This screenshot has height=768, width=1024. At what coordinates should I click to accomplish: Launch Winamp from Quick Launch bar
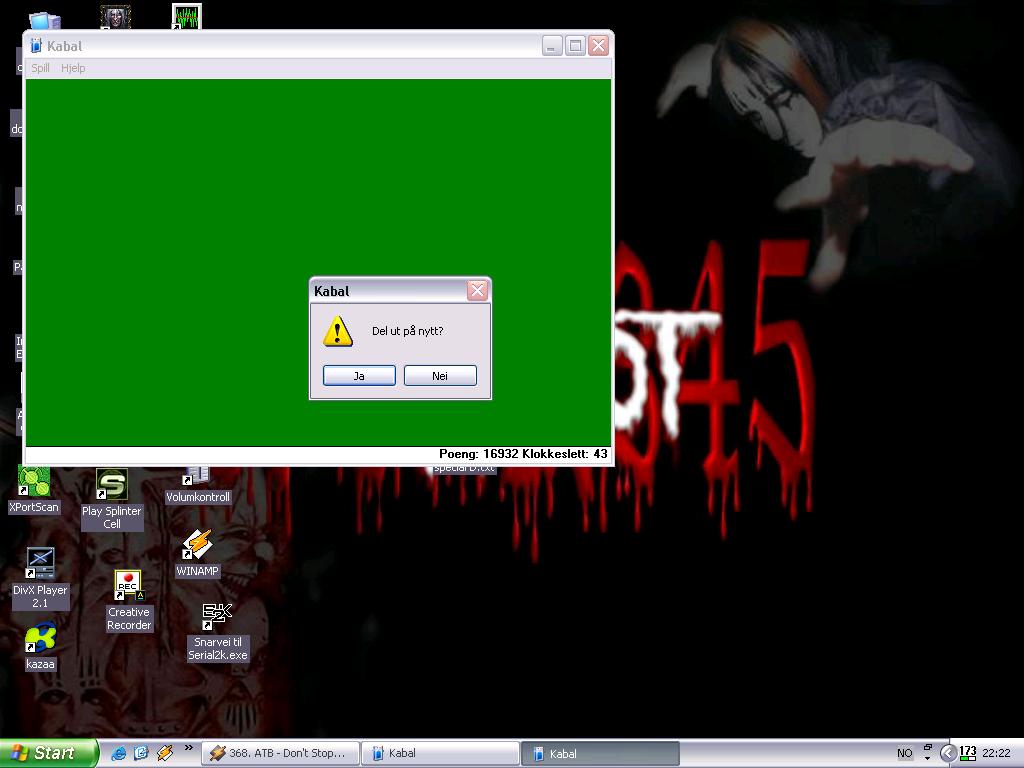pos(165,753)
